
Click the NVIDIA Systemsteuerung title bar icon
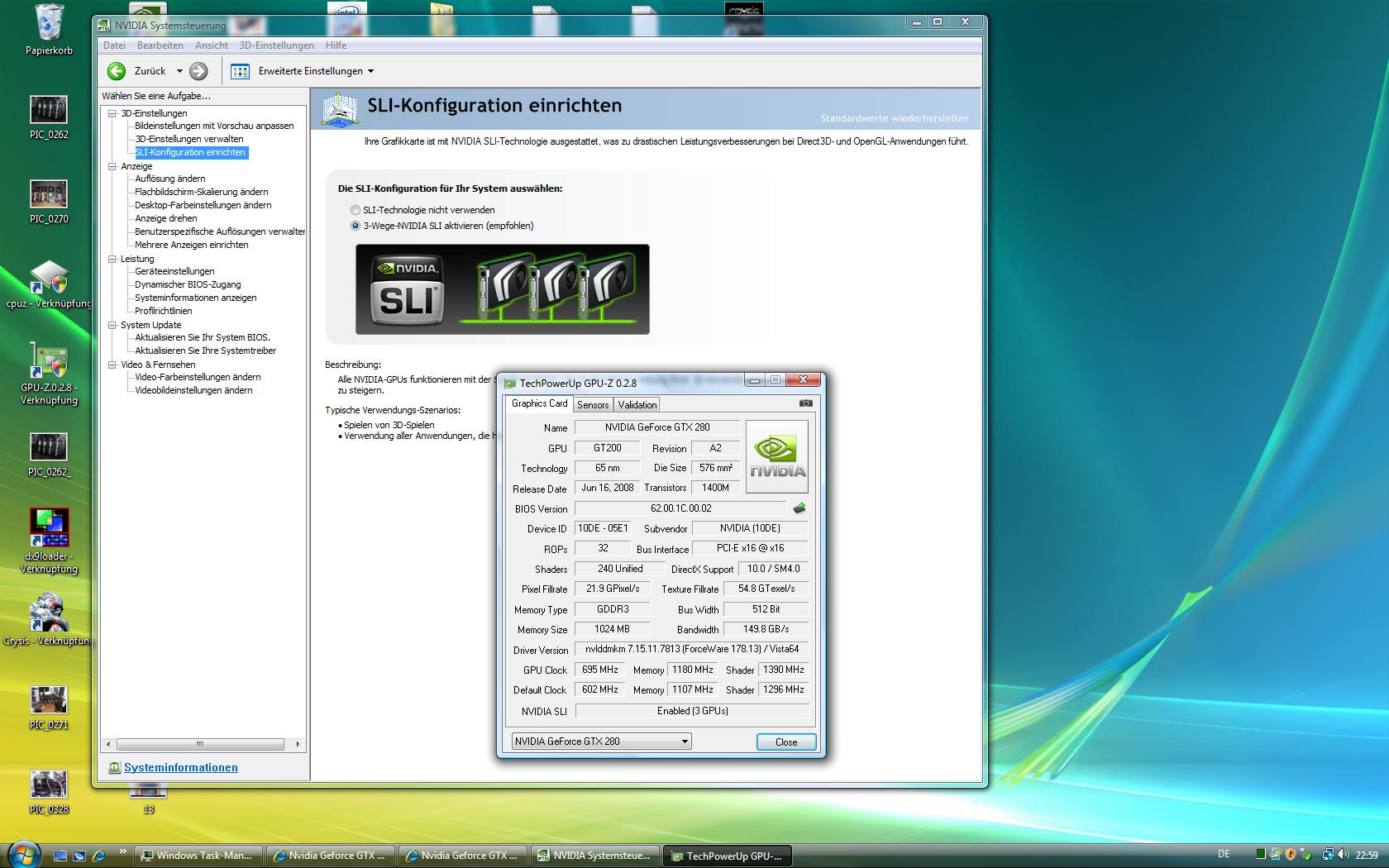(x=104, y=25)
